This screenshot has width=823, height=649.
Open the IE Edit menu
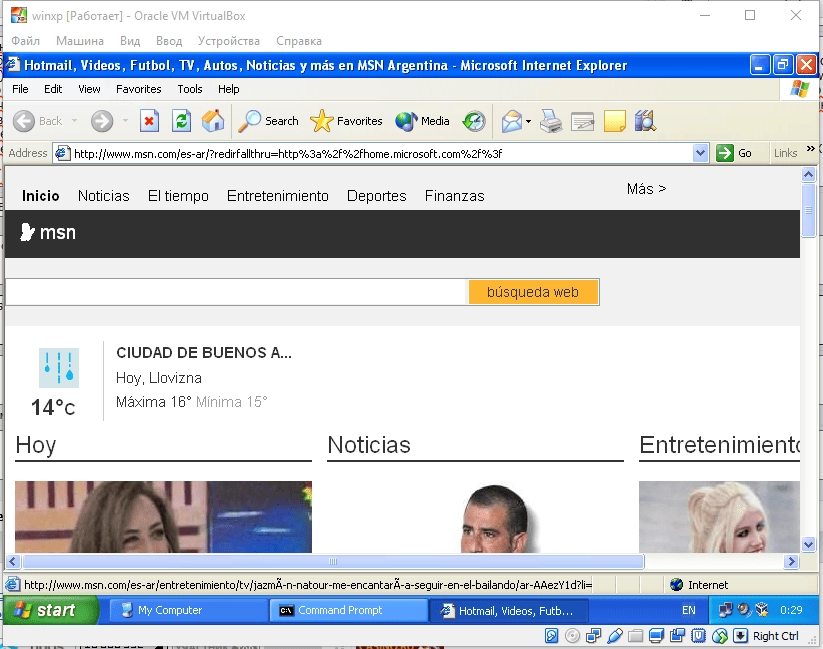point(53,89)
